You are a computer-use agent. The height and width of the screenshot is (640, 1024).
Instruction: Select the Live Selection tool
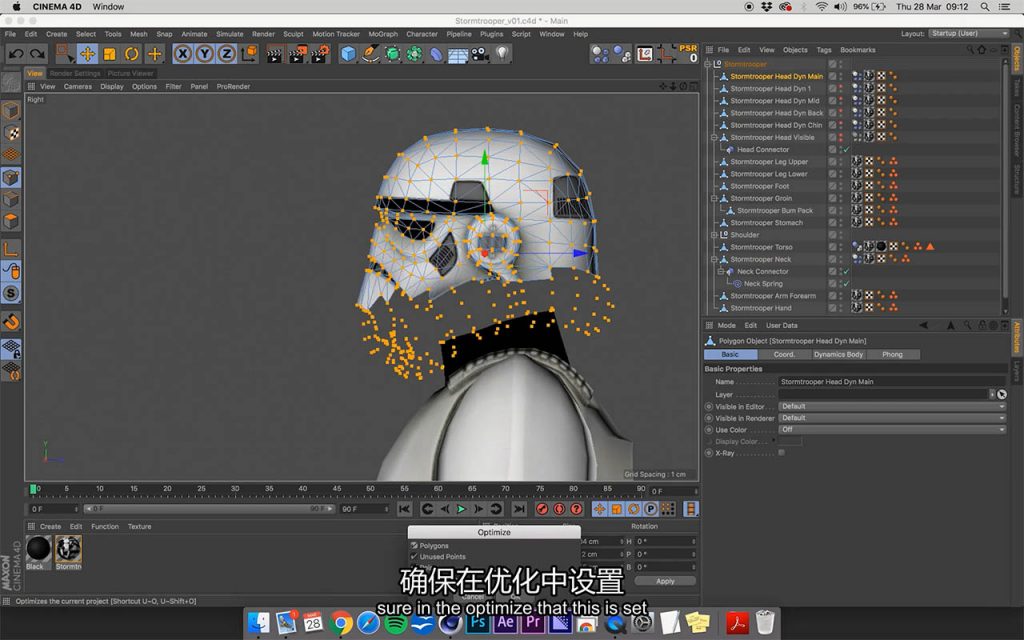click(65, 54)
